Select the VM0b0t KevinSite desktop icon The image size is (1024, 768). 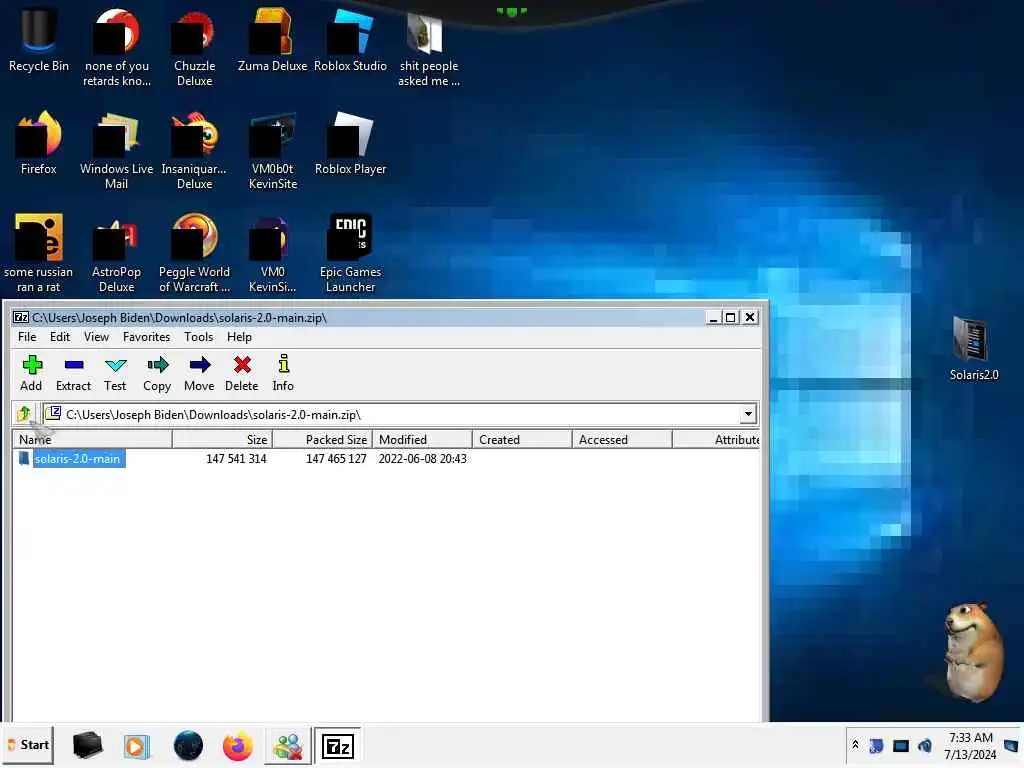coord(273,152)
